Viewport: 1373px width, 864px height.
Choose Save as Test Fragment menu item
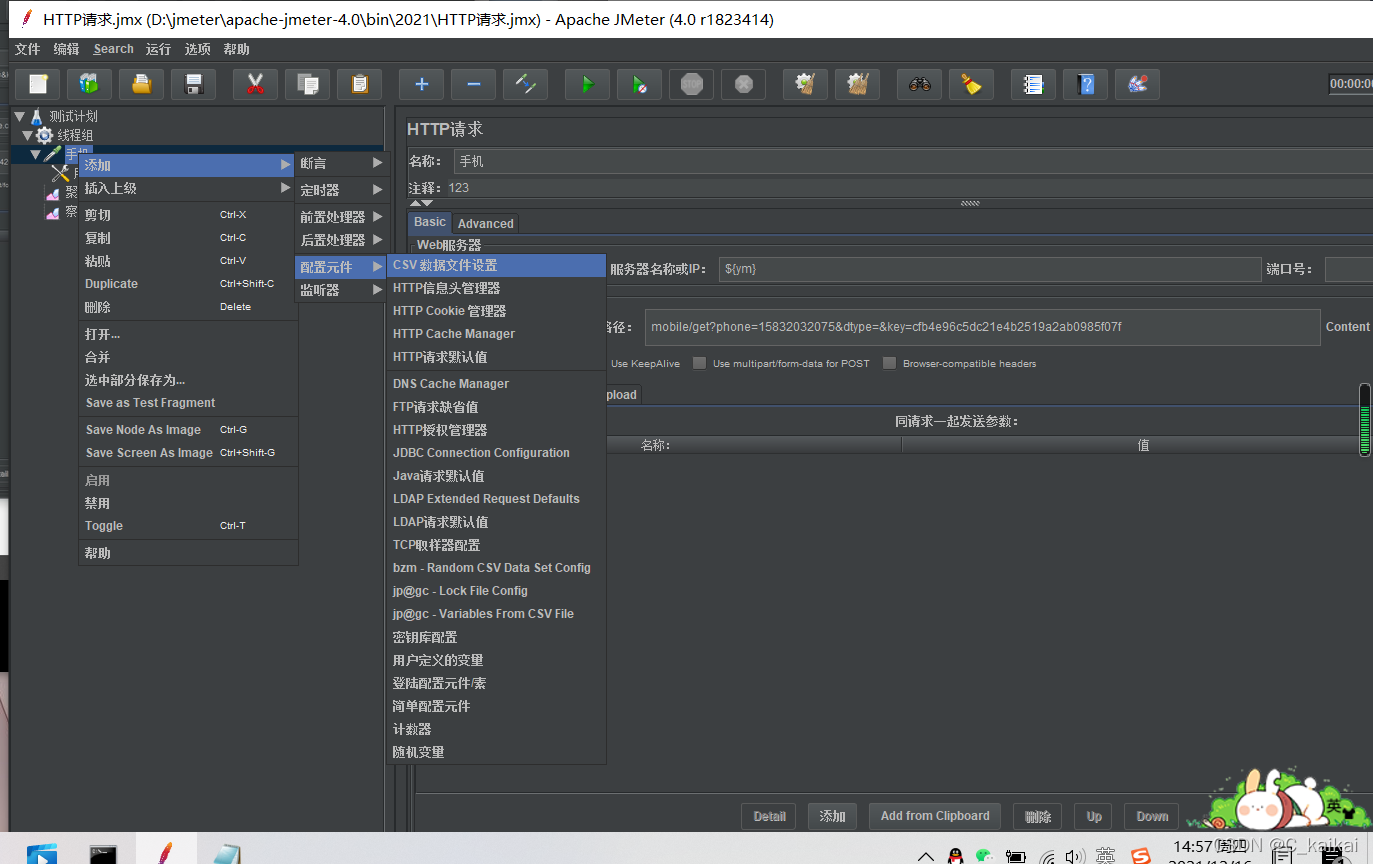pos(188,403)
